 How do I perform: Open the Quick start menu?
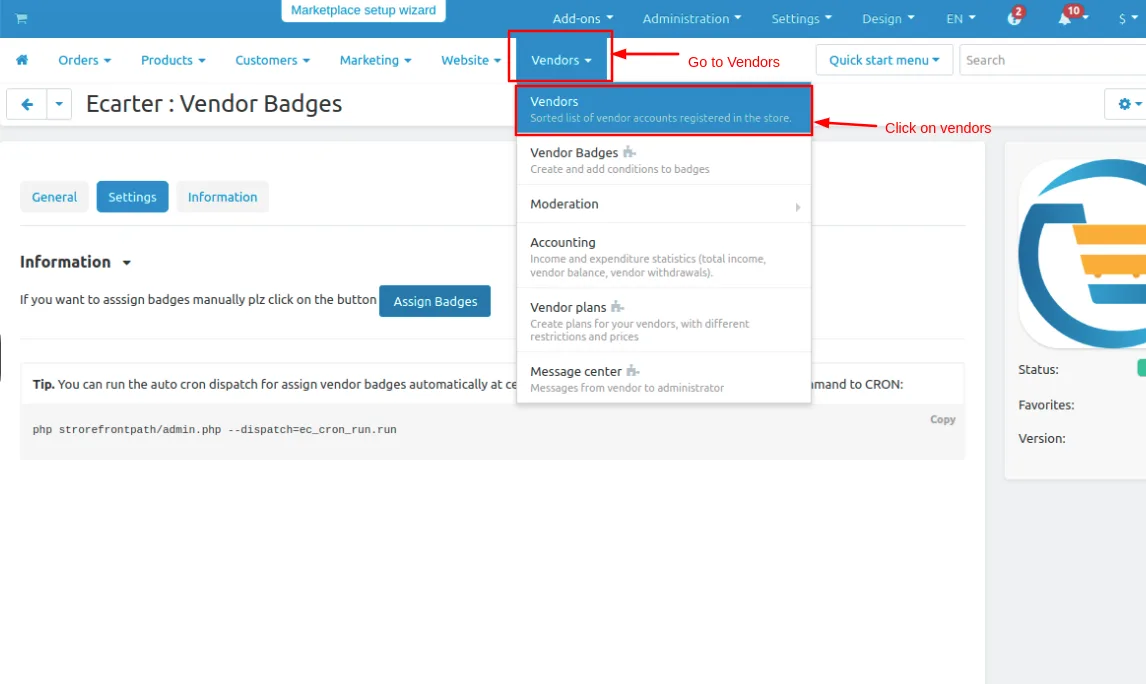(884, 60)
